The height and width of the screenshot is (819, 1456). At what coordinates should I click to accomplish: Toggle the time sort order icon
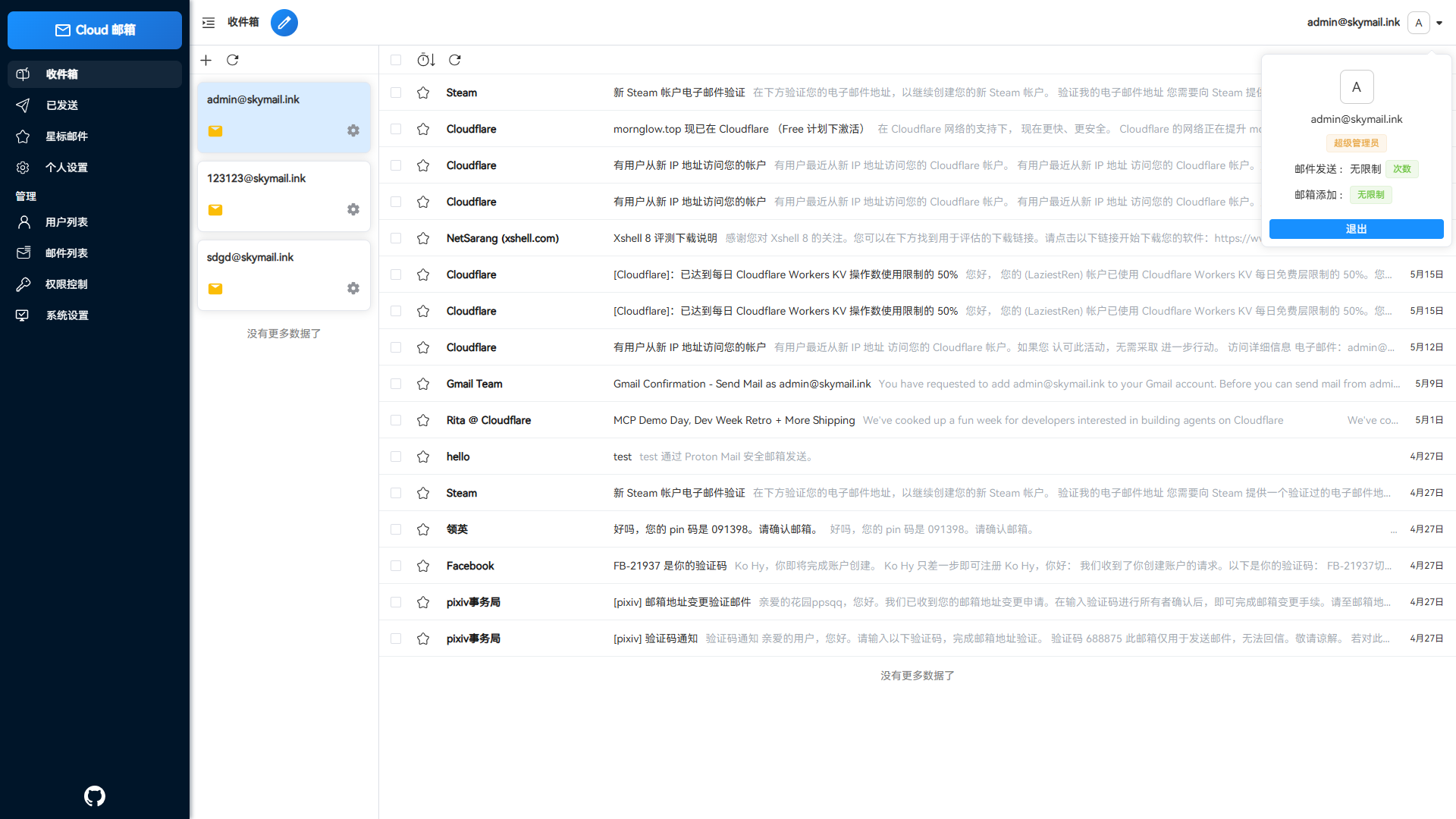(426, 60)
